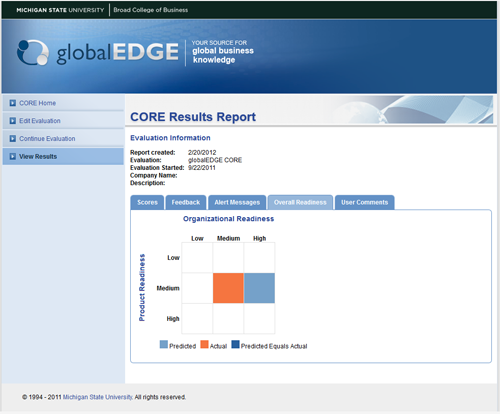The width and height of the screenshot is (500, 414).
Task: Click the arrow icon beside View Results
Action: click(13, 156)
